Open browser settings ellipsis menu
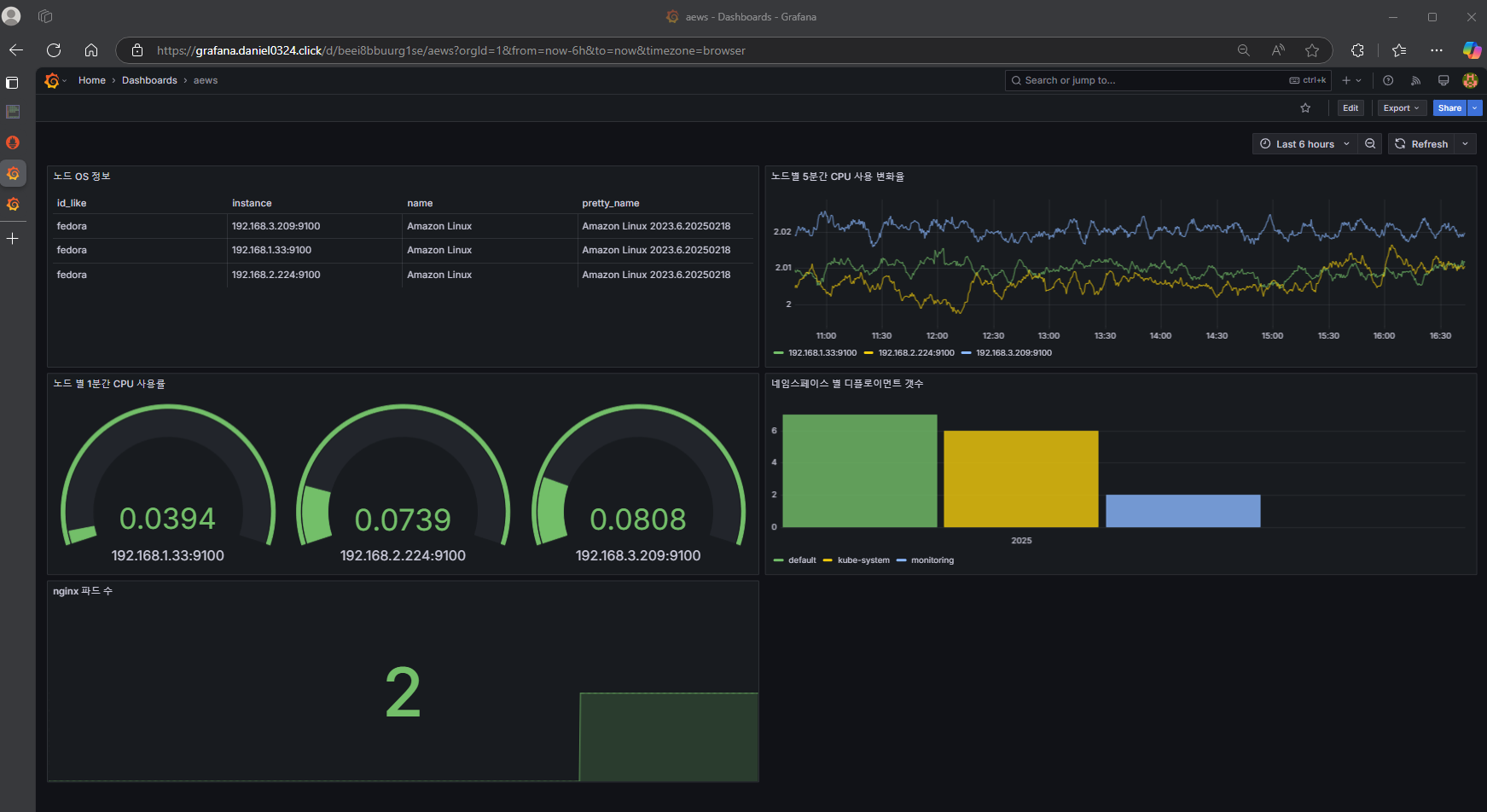The width and height of the screenshot is (1487, 812). [1437, 50]
